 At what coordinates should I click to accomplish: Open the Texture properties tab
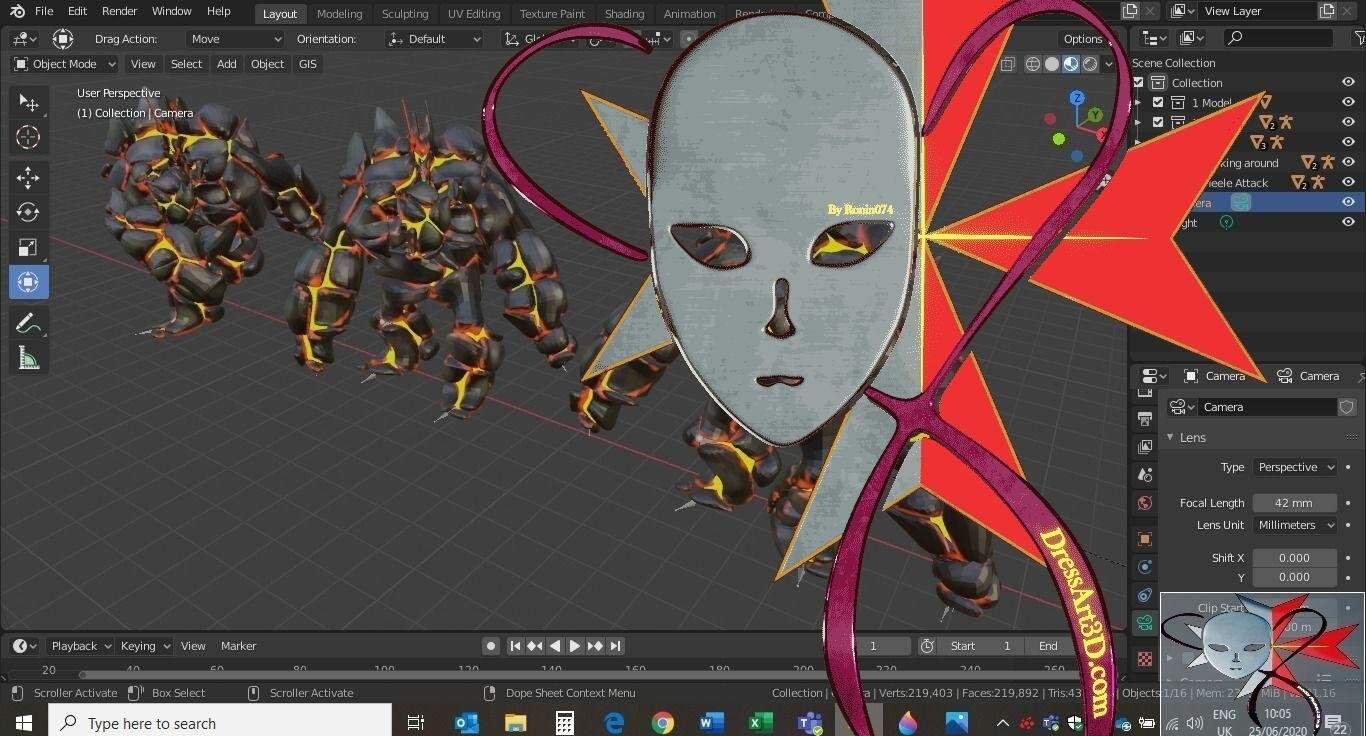(1146, 659)
